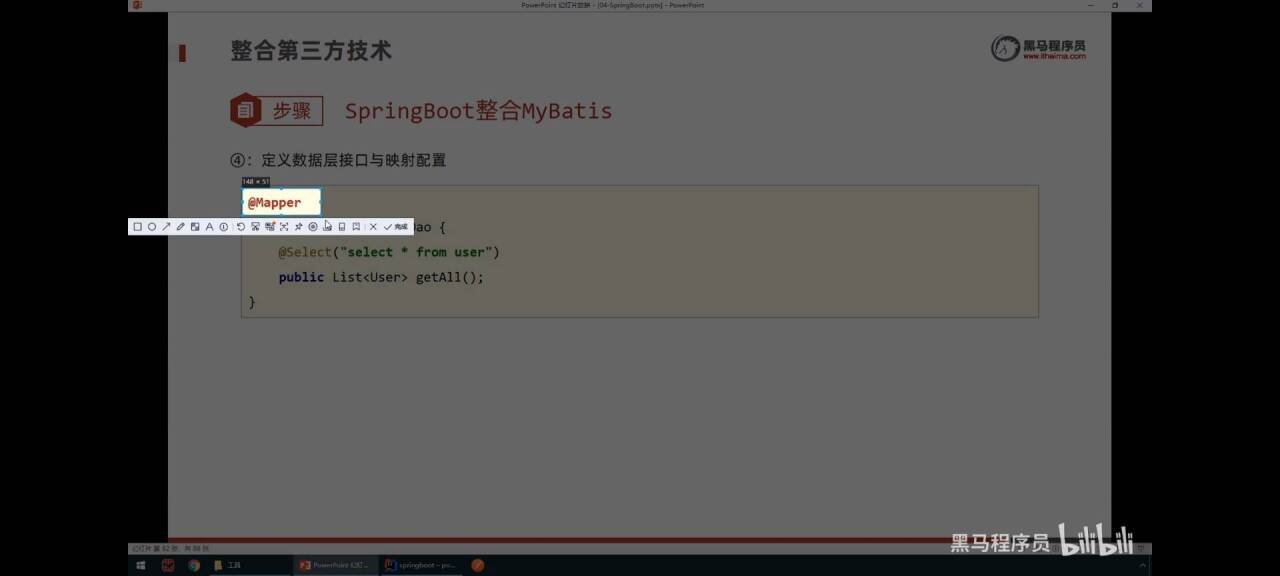
Task: Click the 步骤 step badge
Action: click(277, 110)
